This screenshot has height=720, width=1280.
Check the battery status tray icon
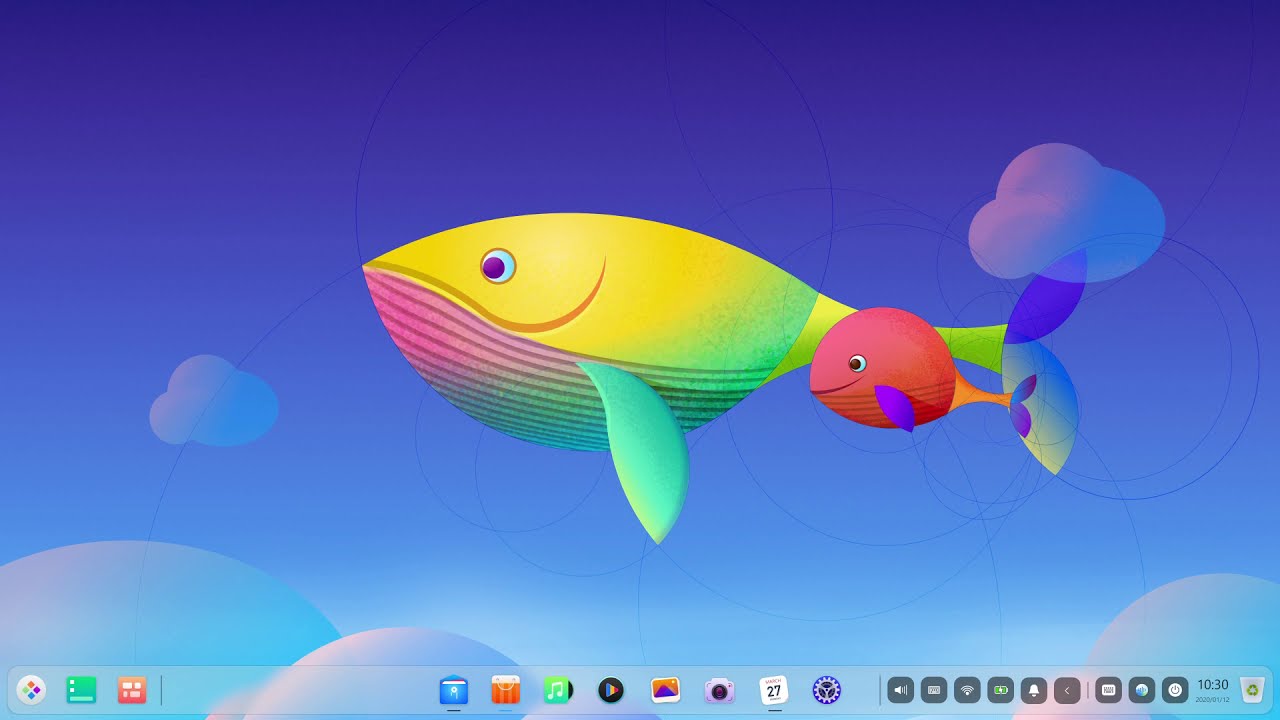pyautogui.click(x=1000, y=690)
